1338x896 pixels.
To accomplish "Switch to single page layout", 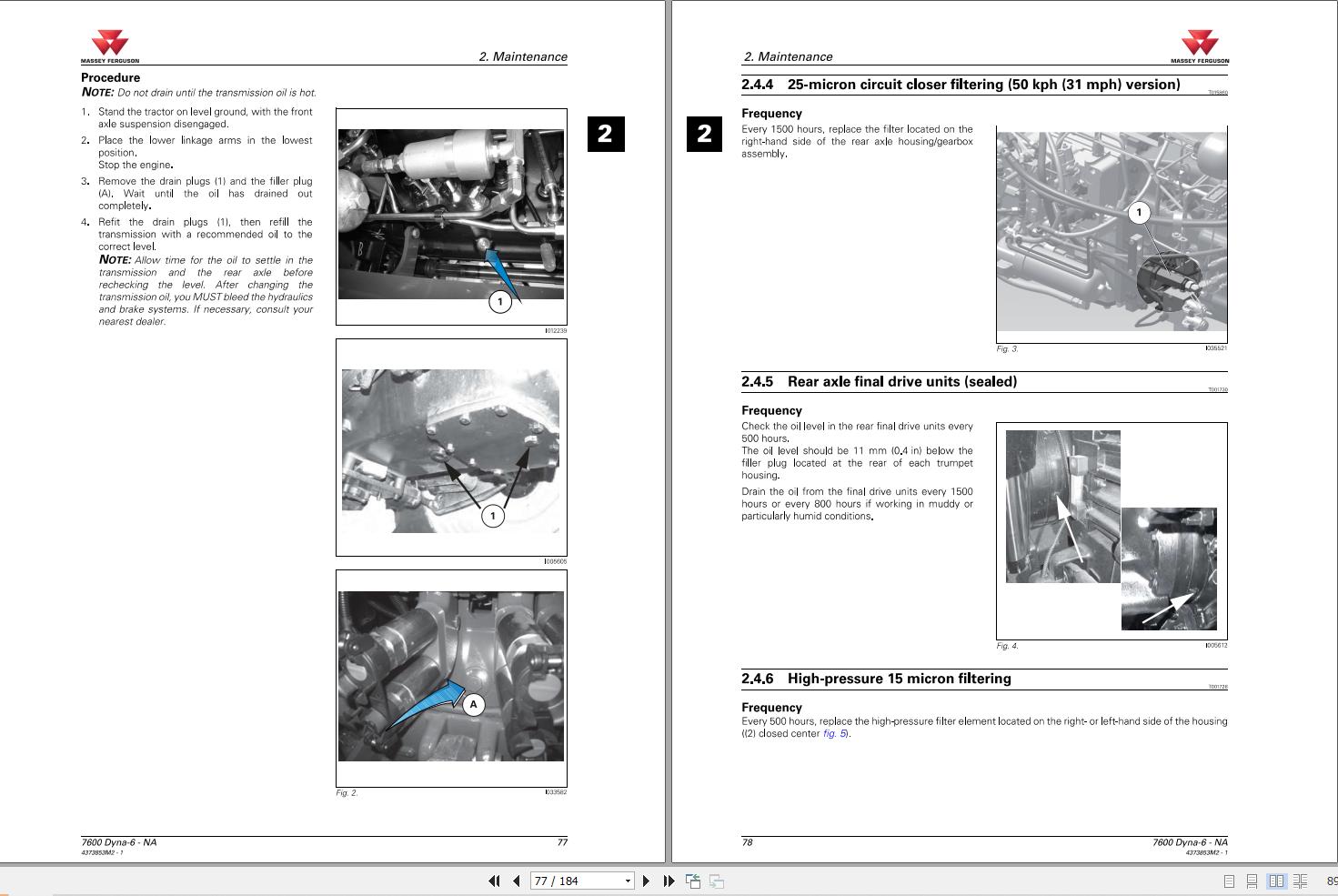I will tap(1229, 881).
